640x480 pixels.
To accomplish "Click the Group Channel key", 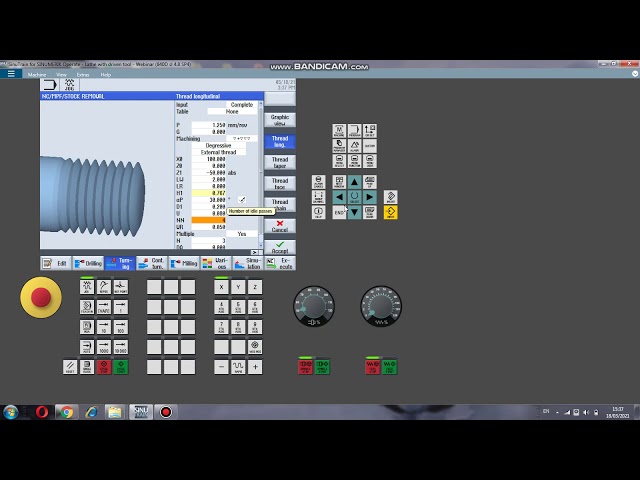I will click(x=318, y=197).
